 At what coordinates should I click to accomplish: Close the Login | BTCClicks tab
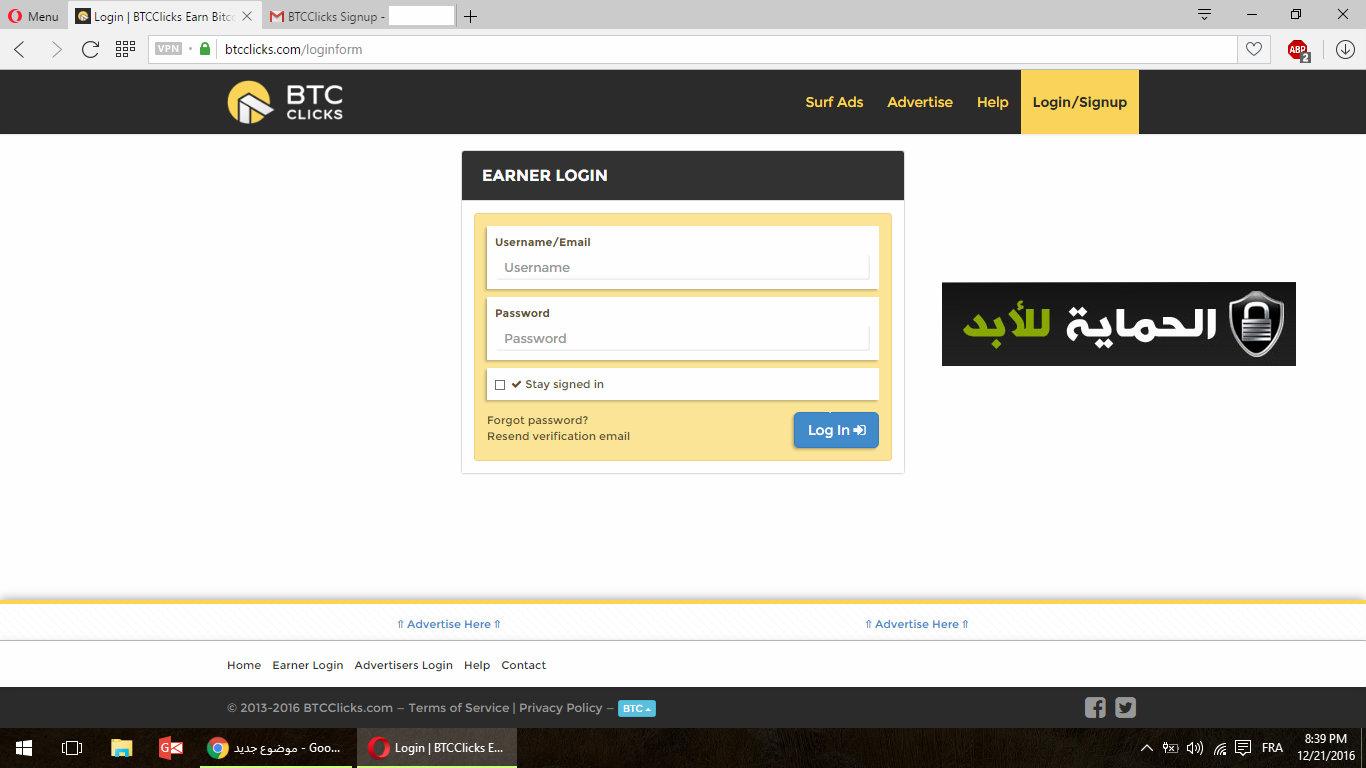click(247, 16)
